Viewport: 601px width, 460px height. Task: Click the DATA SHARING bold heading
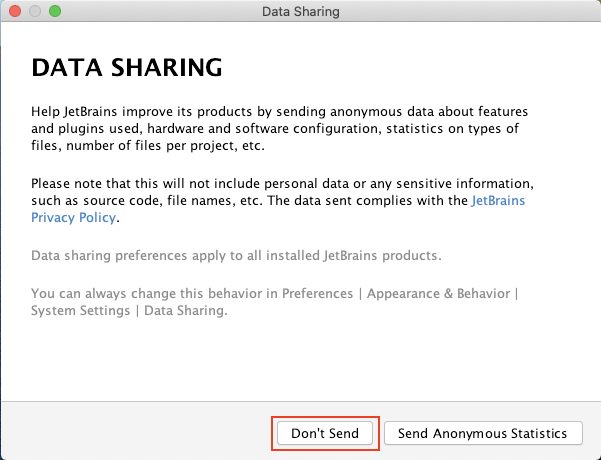[x=126, y=68]
